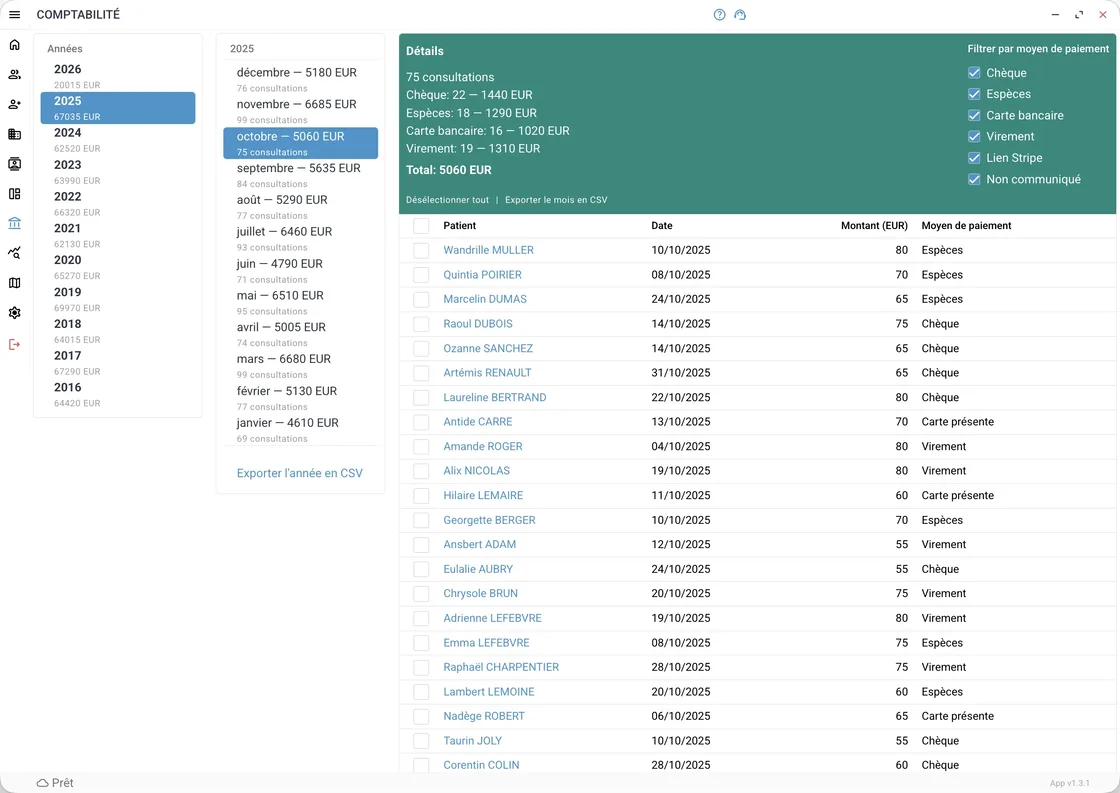
Task: Choose mars — 6680 EUR
Action: coord(300,366)
